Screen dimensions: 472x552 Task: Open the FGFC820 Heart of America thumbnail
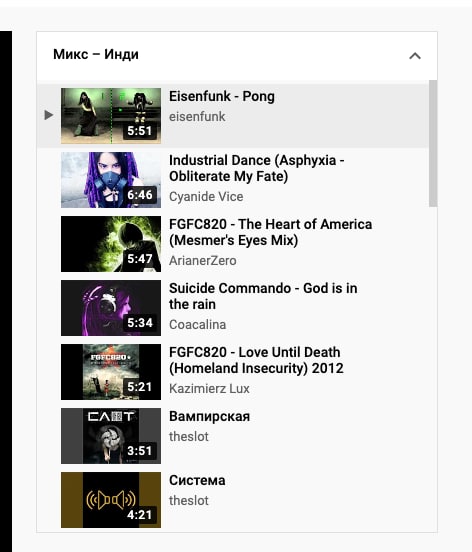click(111, 244)
